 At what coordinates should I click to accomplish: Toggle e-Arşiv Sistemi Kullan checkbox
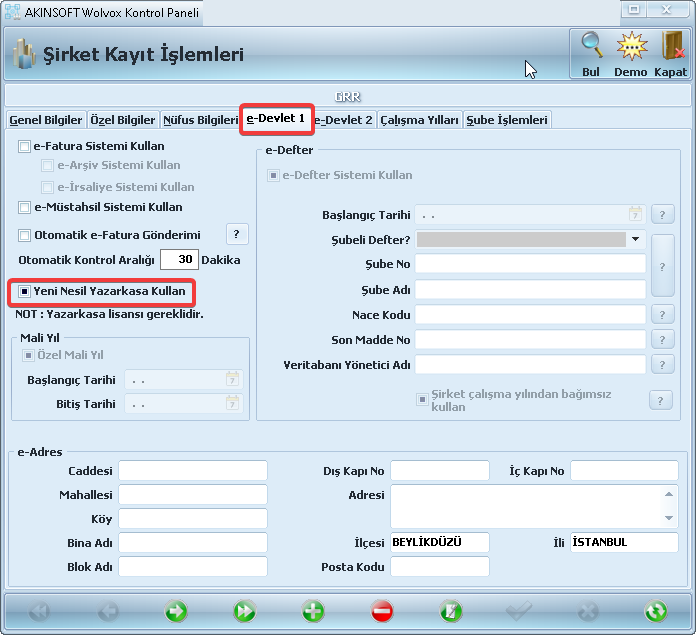47,166
